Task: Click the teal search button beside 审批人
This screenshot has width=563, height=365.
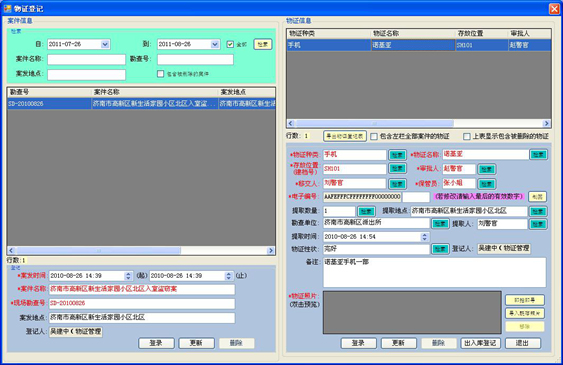Action: (x=487, y=169)
